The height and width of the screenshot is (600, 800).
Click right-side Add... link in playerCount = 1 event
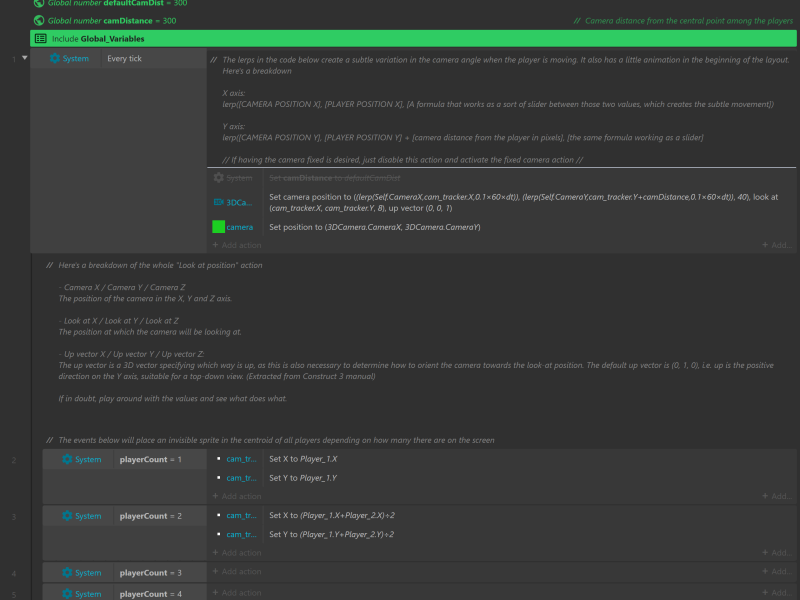pyautogui.click(x=777, y=496)
